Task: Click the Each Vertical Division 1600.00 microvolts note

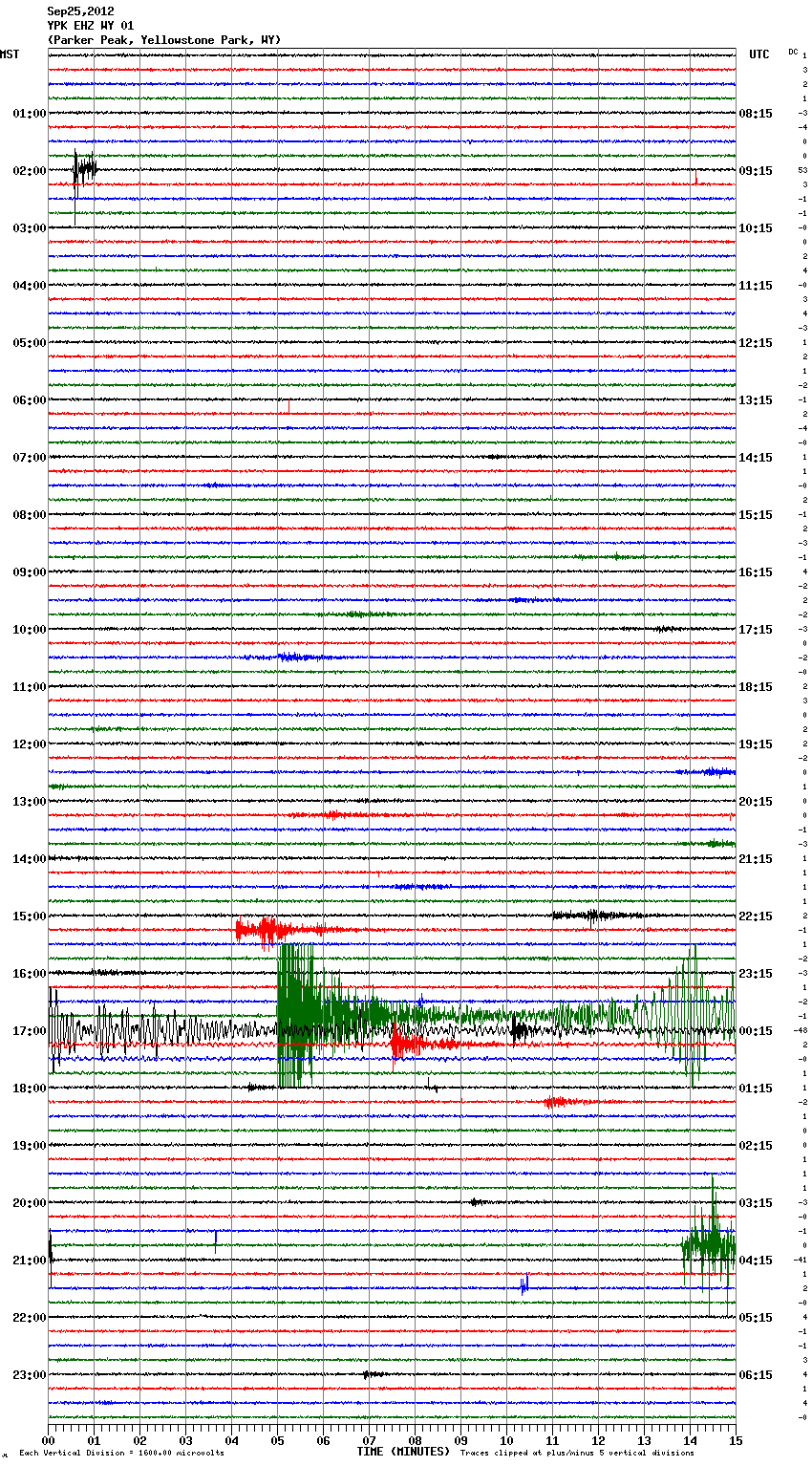Action: tap(121, 1454)
